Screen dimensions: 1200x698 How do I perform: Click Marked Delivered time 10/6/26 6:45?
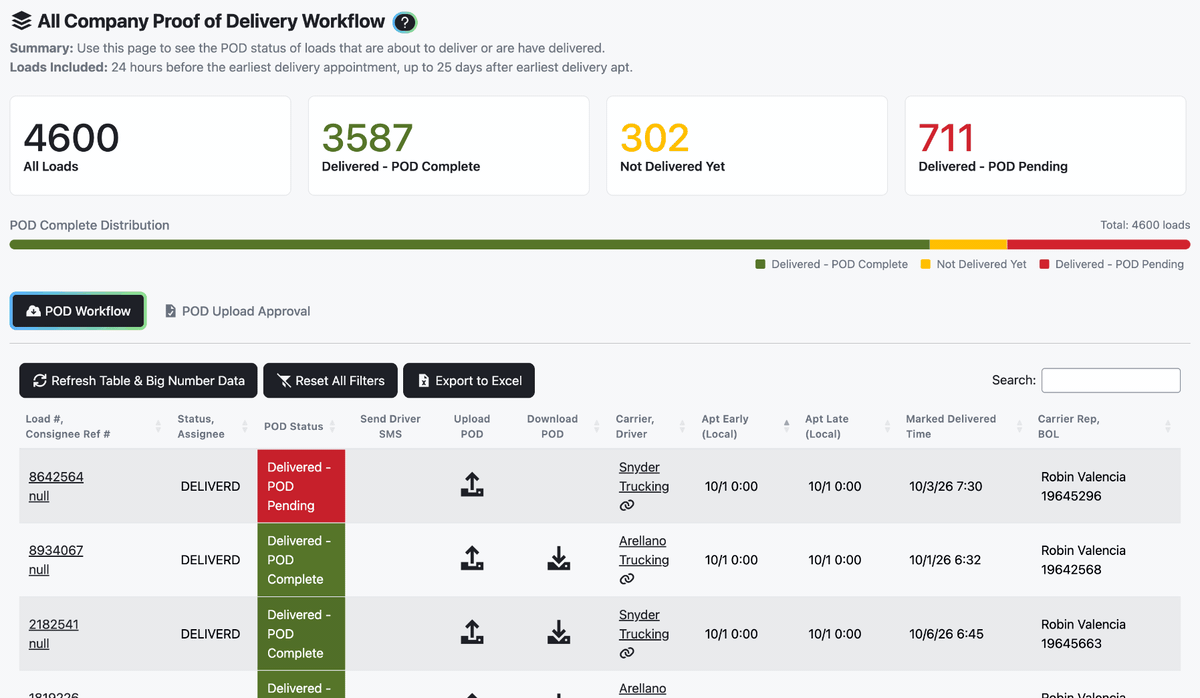(x=946, y=634)
